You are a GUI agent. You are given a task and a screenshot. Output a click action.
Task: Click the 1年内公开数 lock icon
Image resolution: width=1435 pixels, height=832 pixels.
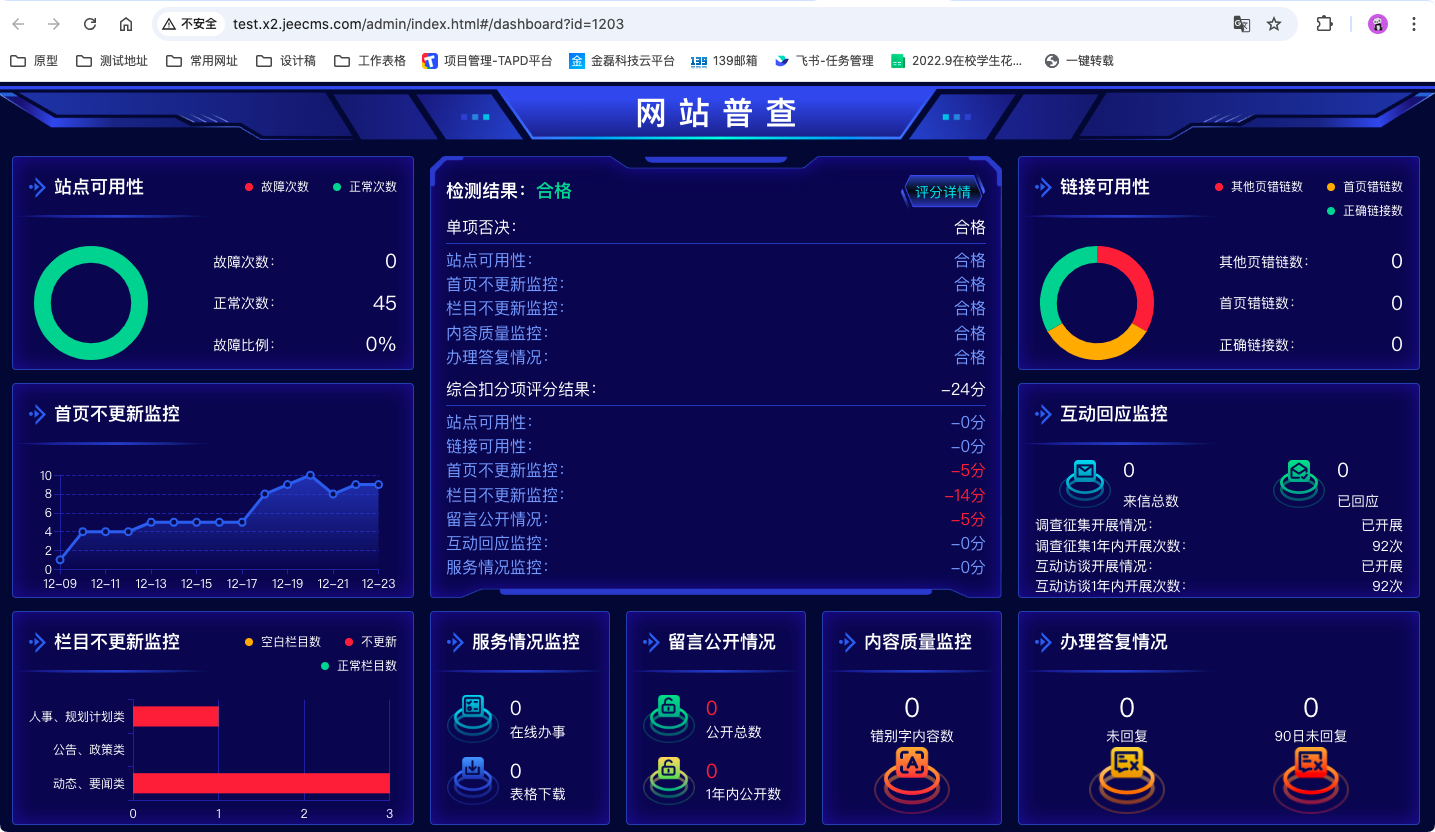669,774
